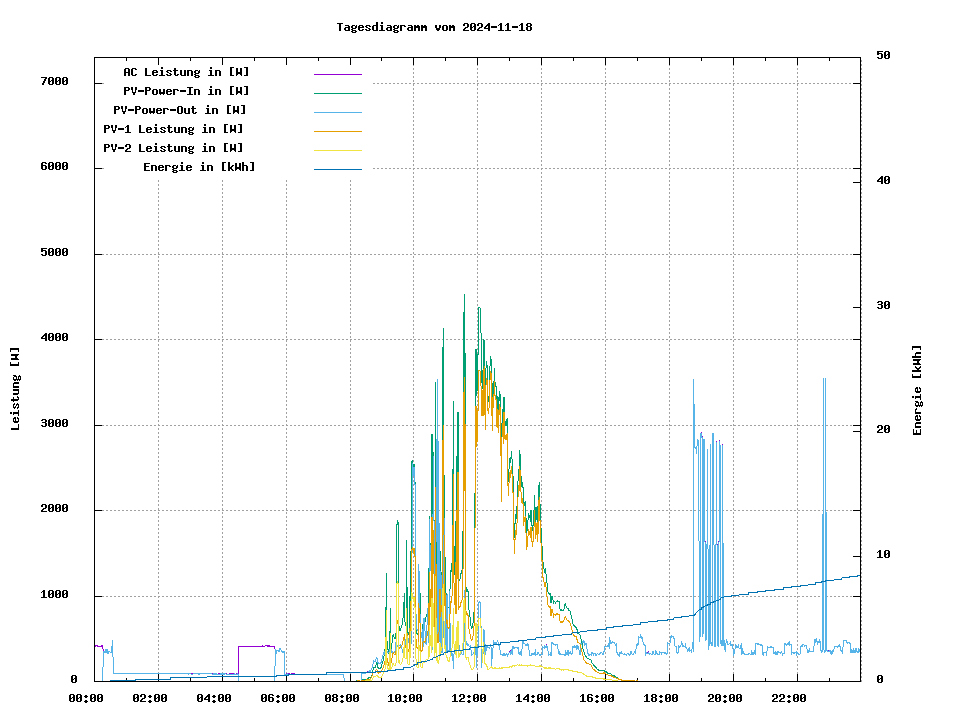960x720 pixels.
Task: Click the 'PV-Power-In in [W]' legend entry
Action: click(186, 91)
